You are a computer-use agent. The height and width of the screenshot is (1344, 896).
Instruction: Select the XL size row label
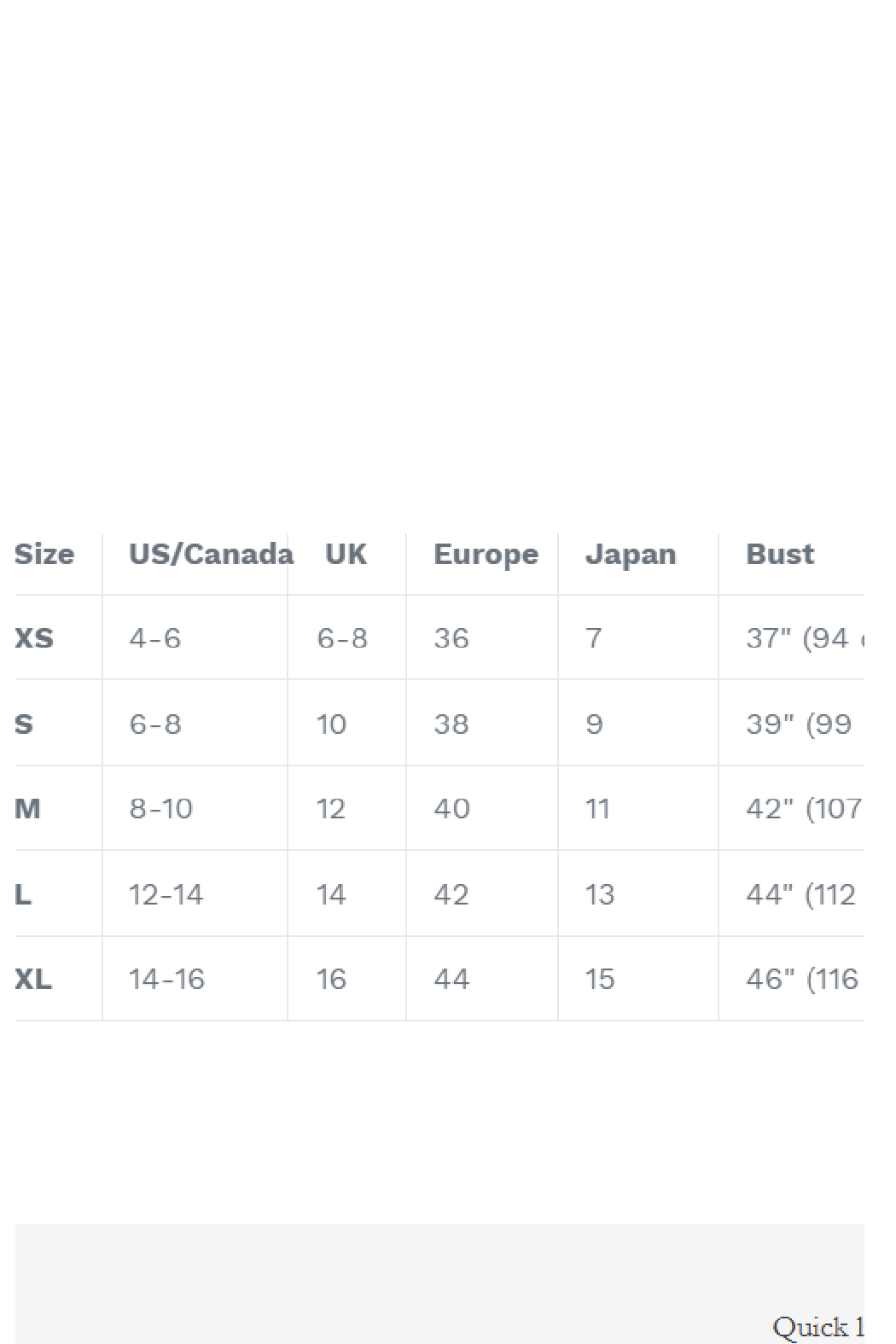point(33,979)
